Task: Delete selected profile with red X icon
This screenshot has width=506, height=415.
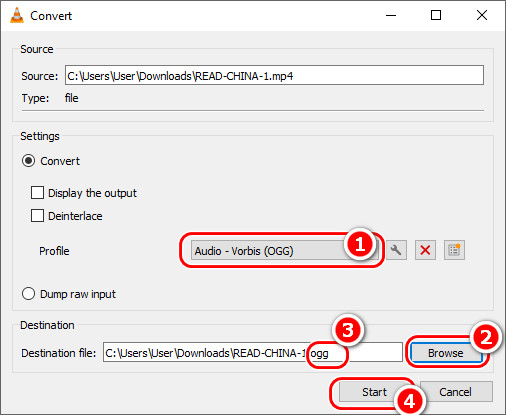Action: pos(425,250)
